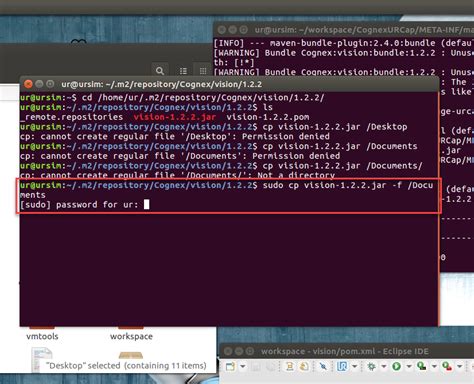Maximize the background CognexURCap terminal
Image resolution: width=474 pixels, height=384 pixels.
coord(244,30)
